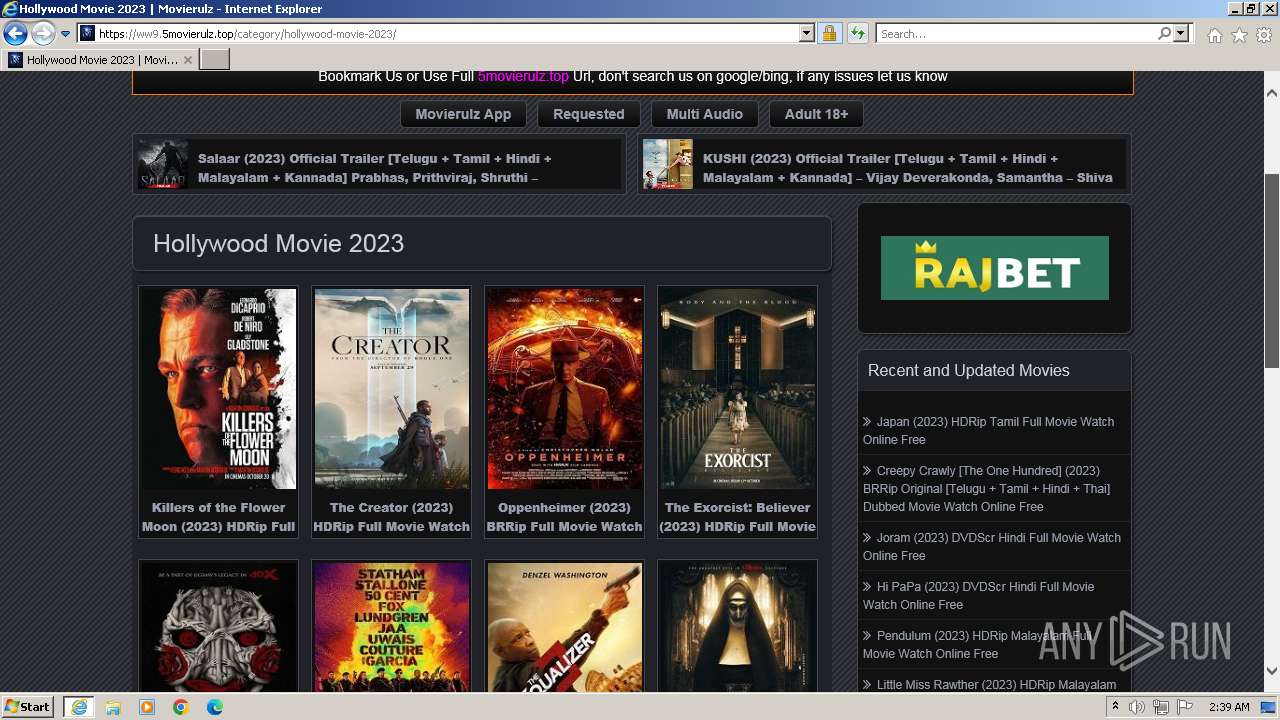Open the Multi Audio menu item
Viewport: 1280px width, 720px height.
tap(705, 114)
